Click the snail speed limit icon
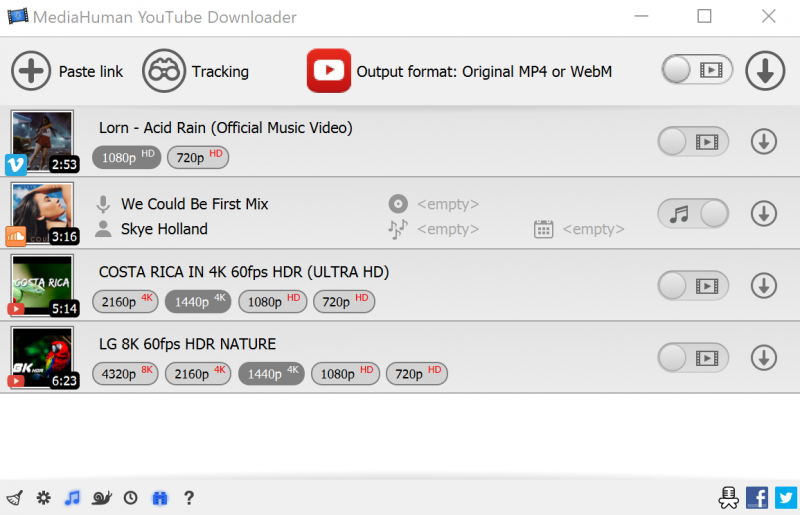800x515 pixels. [x=101, y=498]
